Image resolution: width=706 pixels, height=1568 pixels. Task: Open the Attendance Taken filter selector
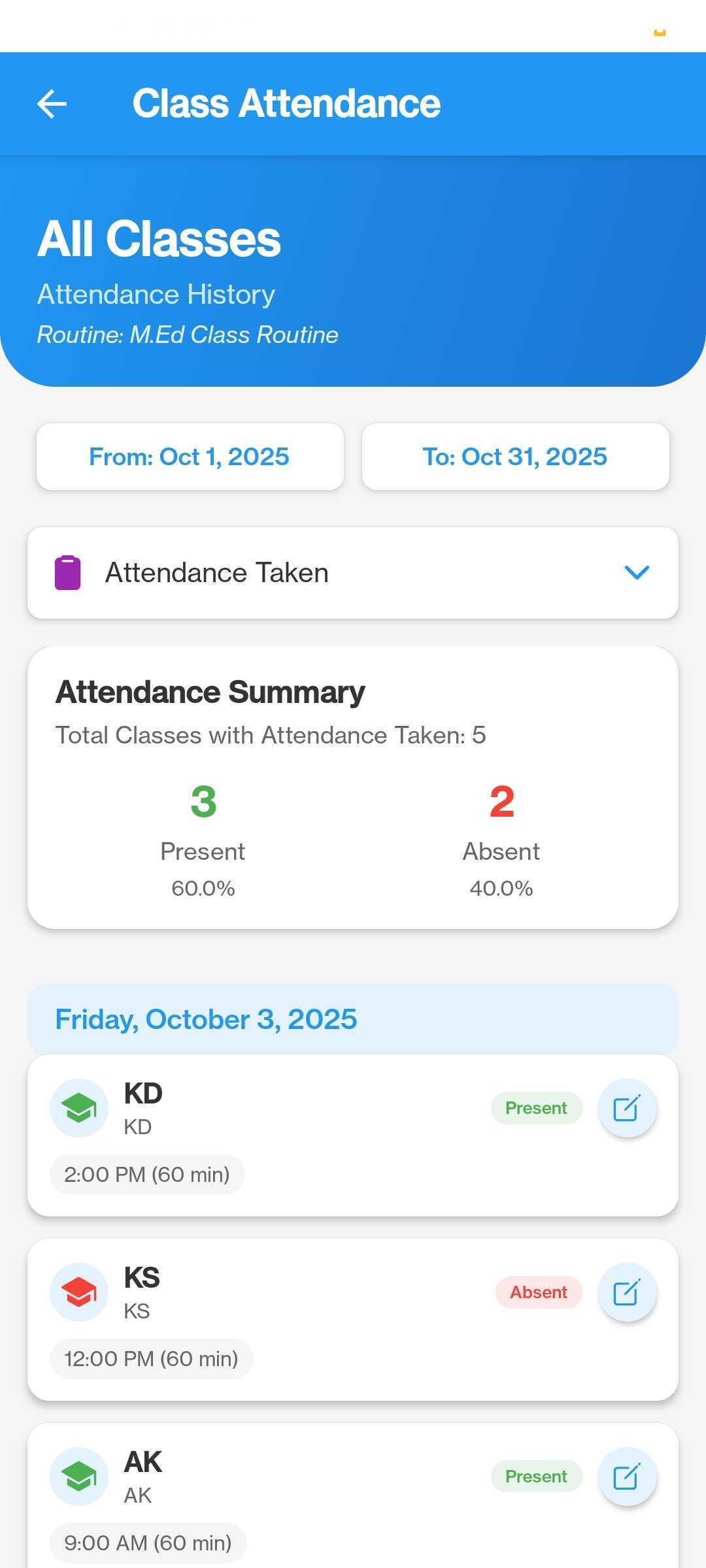tap(353, 573)
